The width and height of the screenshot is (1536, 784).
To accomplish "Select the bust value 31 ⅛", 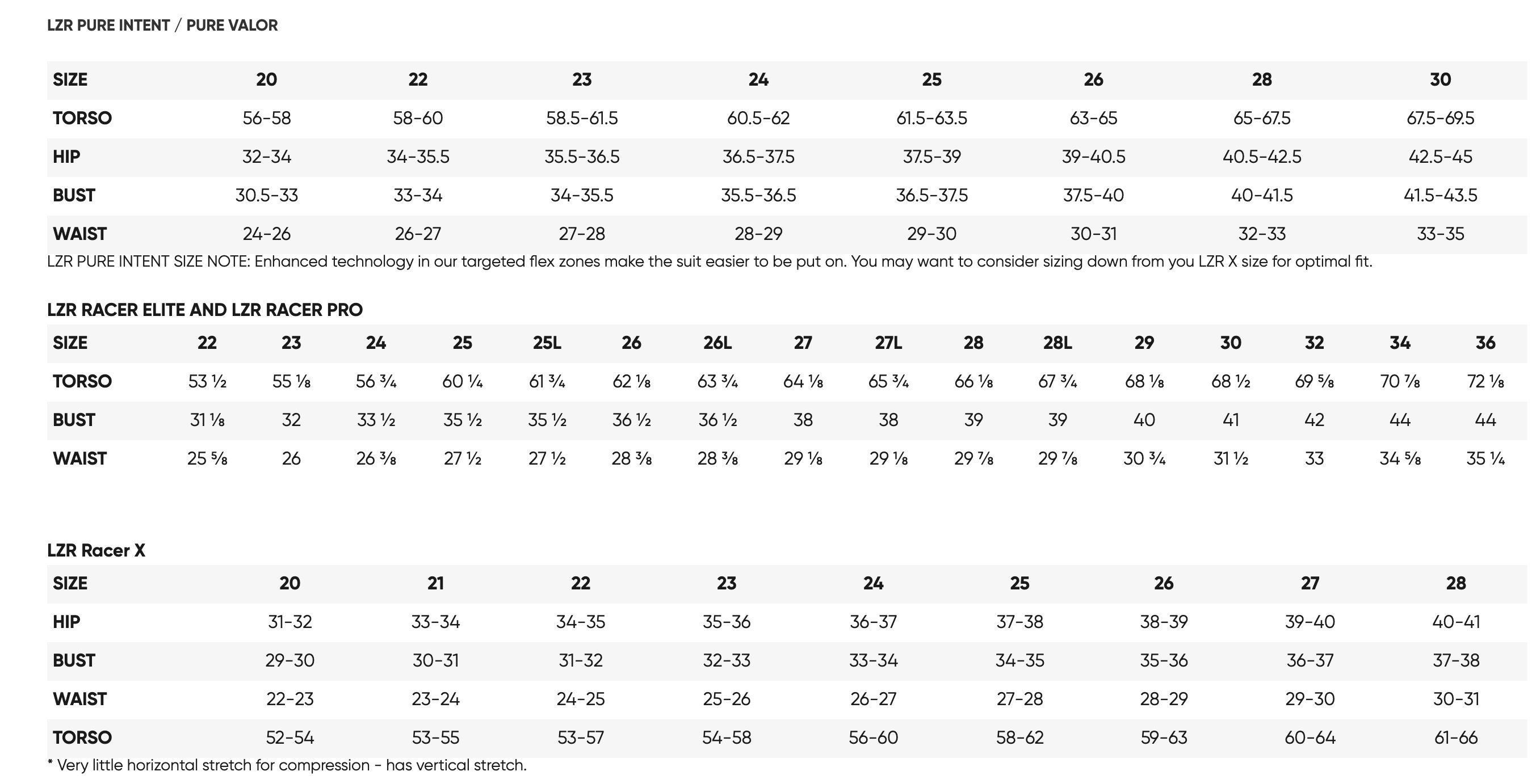I will (x=207, y=420).
